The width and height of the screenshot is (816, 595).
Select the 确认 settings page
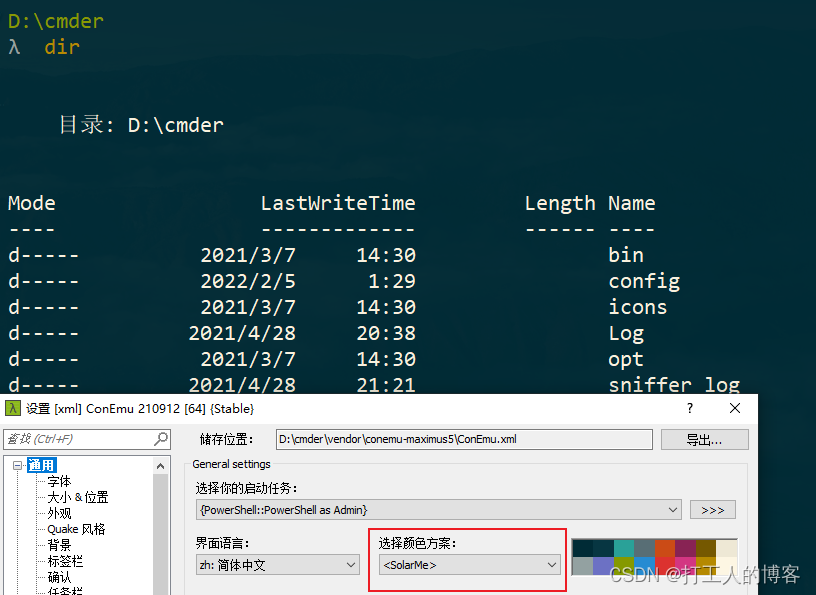pos(58,577)
